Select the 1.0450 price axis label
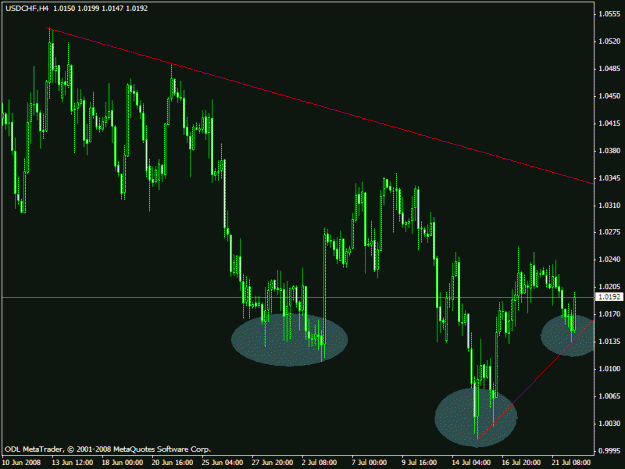 point(610,96)
